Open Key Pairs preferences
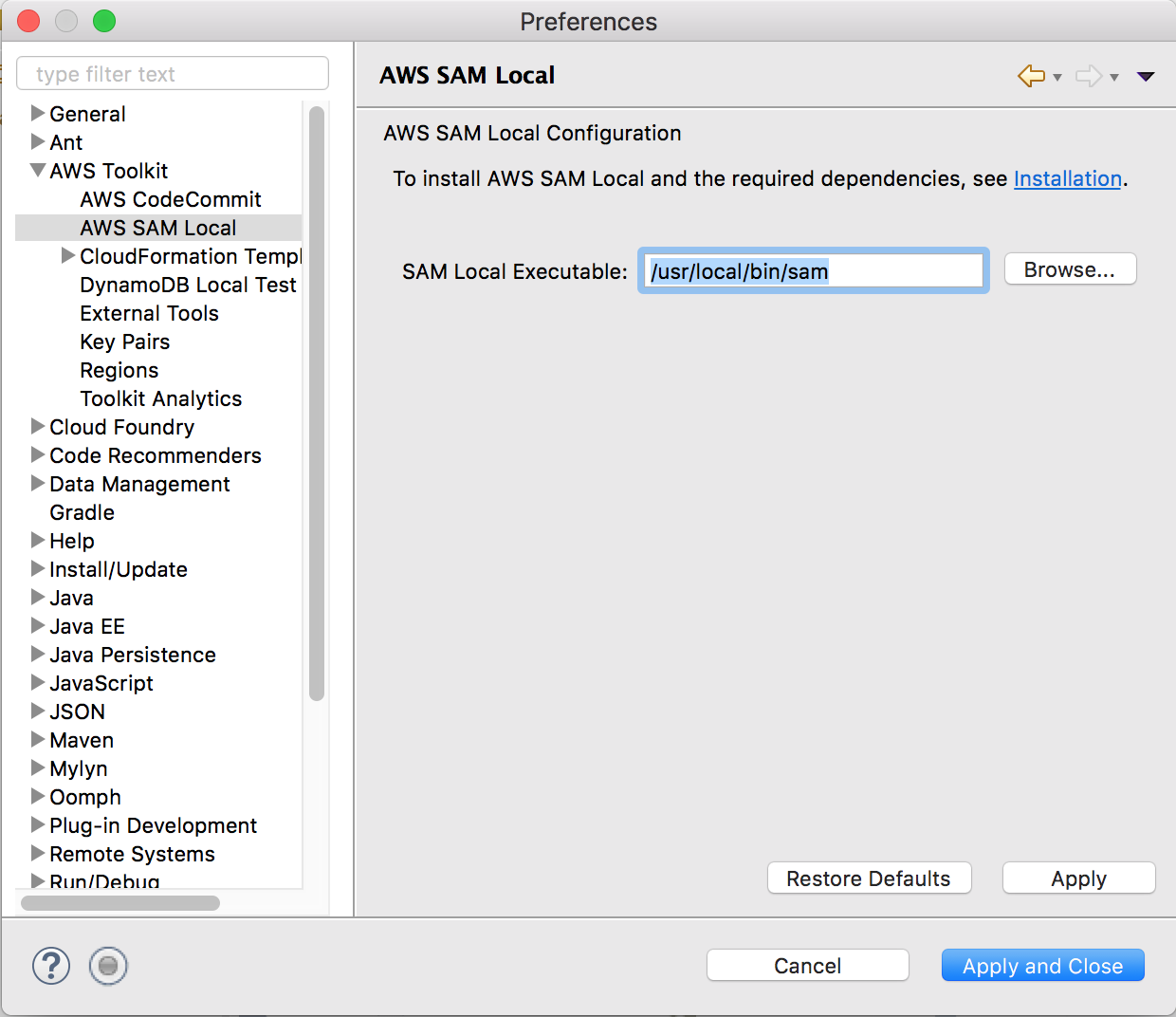 click(x=125, y=342)
